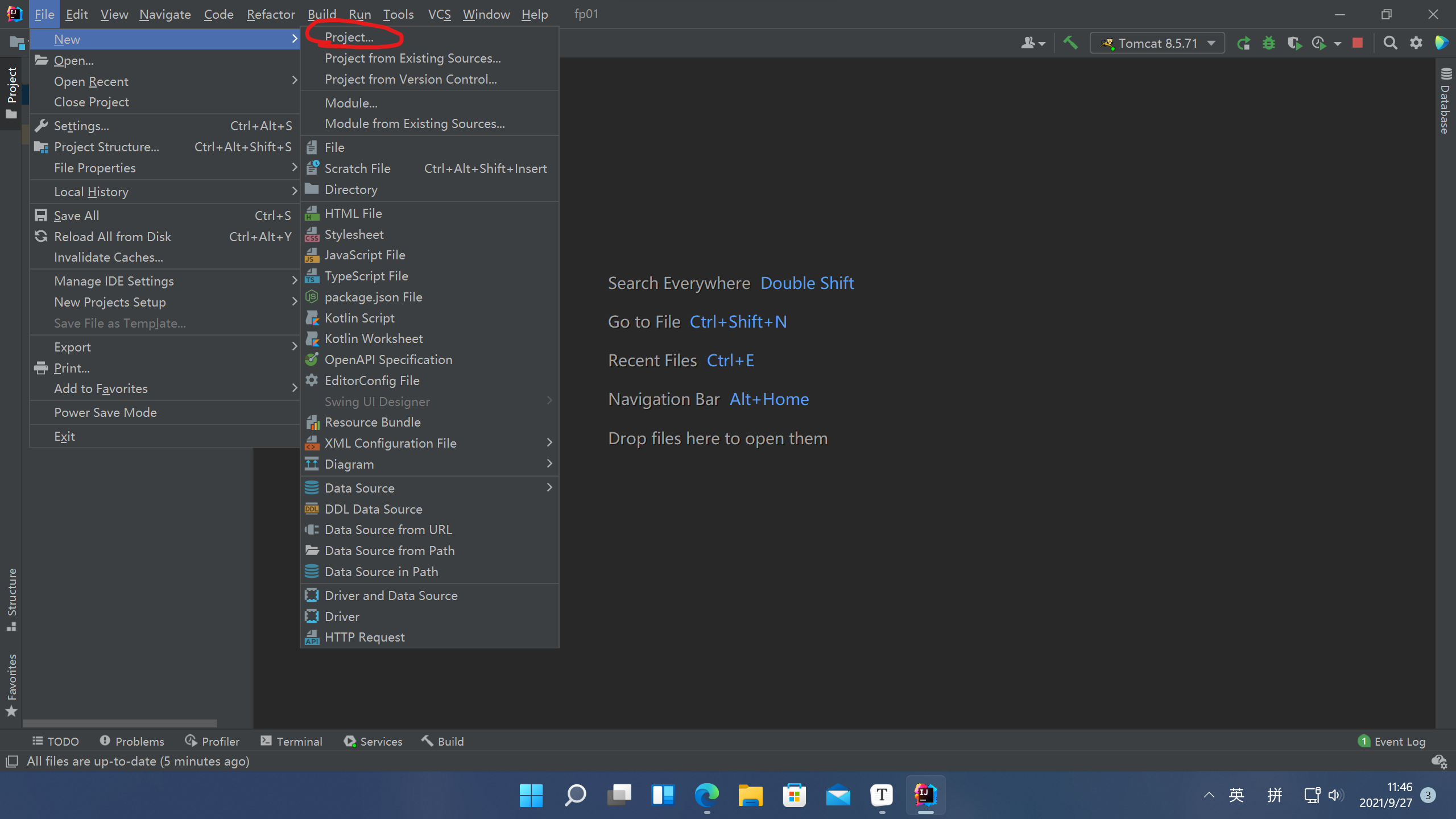Open Project Structure... dialog

pos(165,147)
